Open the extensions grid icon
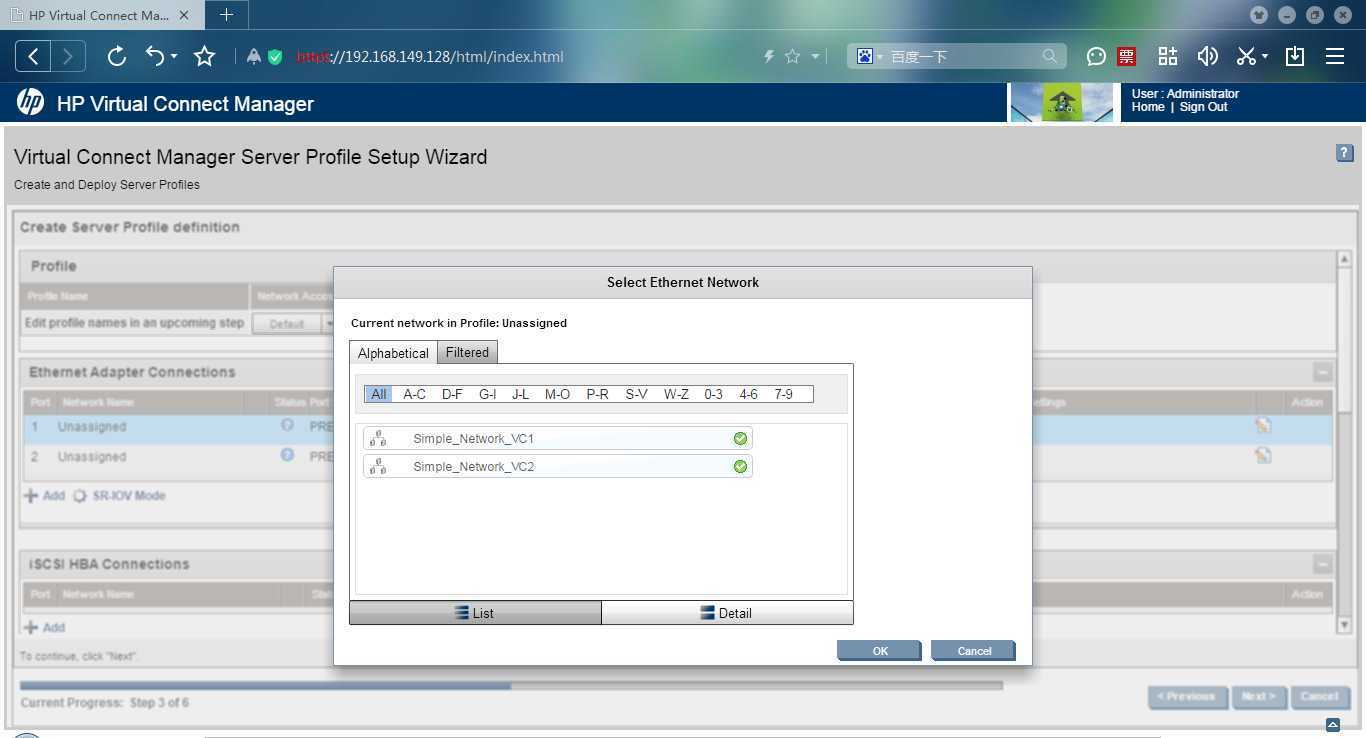This screenshot has width=1366, height=738. [1168, 57]
